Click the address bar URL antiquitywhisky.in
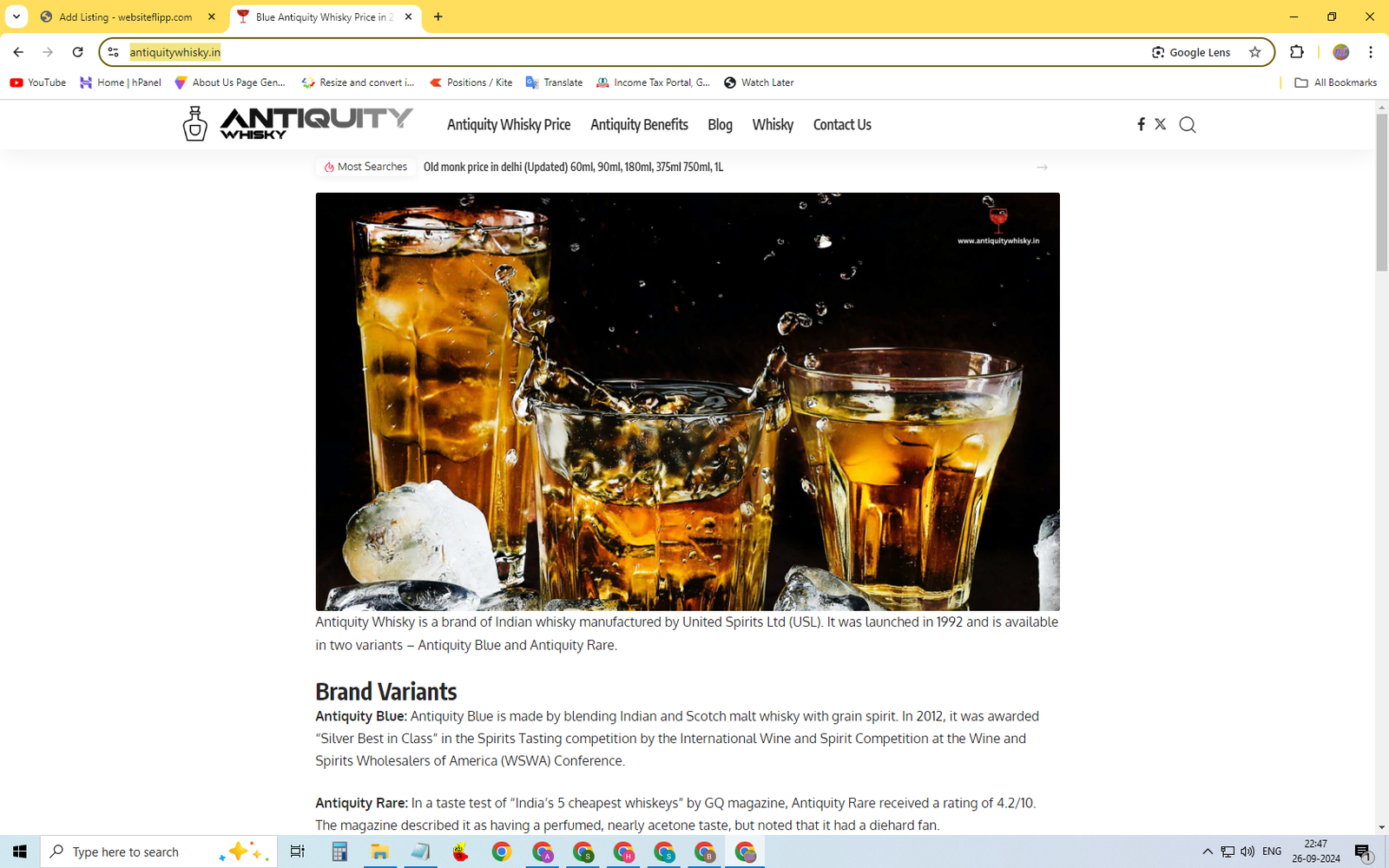1389x868 pixels. [x=174, y=52]
